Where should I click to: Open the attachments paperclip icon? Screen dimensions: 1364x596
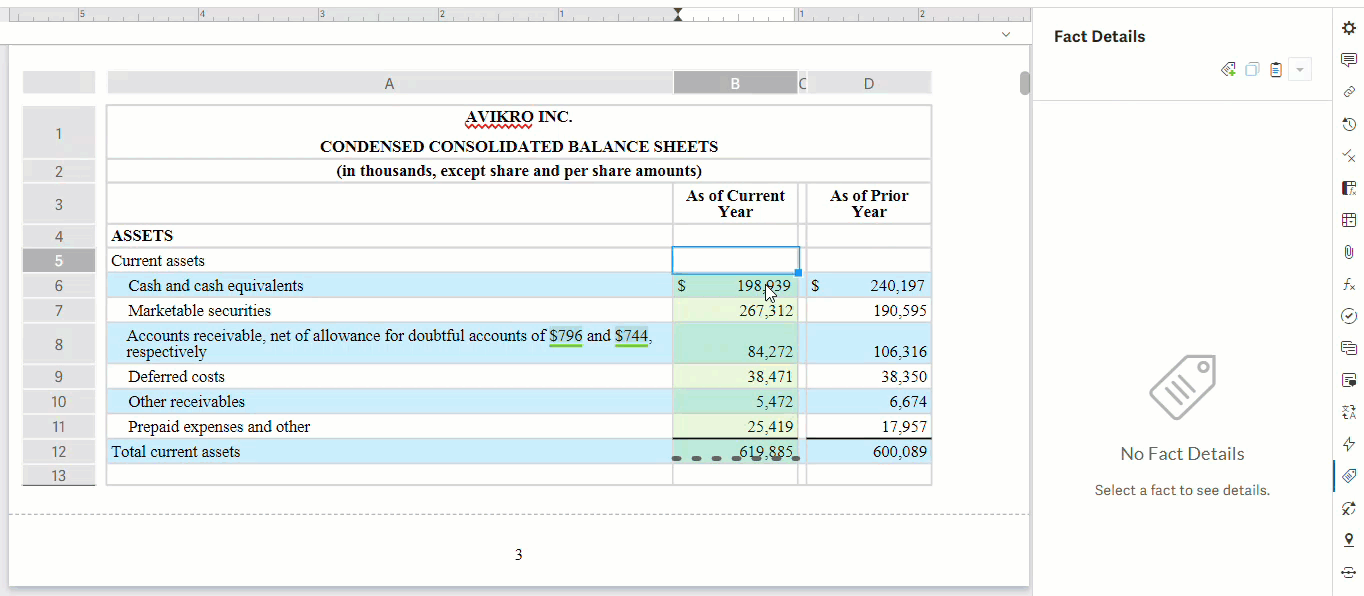(x=1348, y=252)
